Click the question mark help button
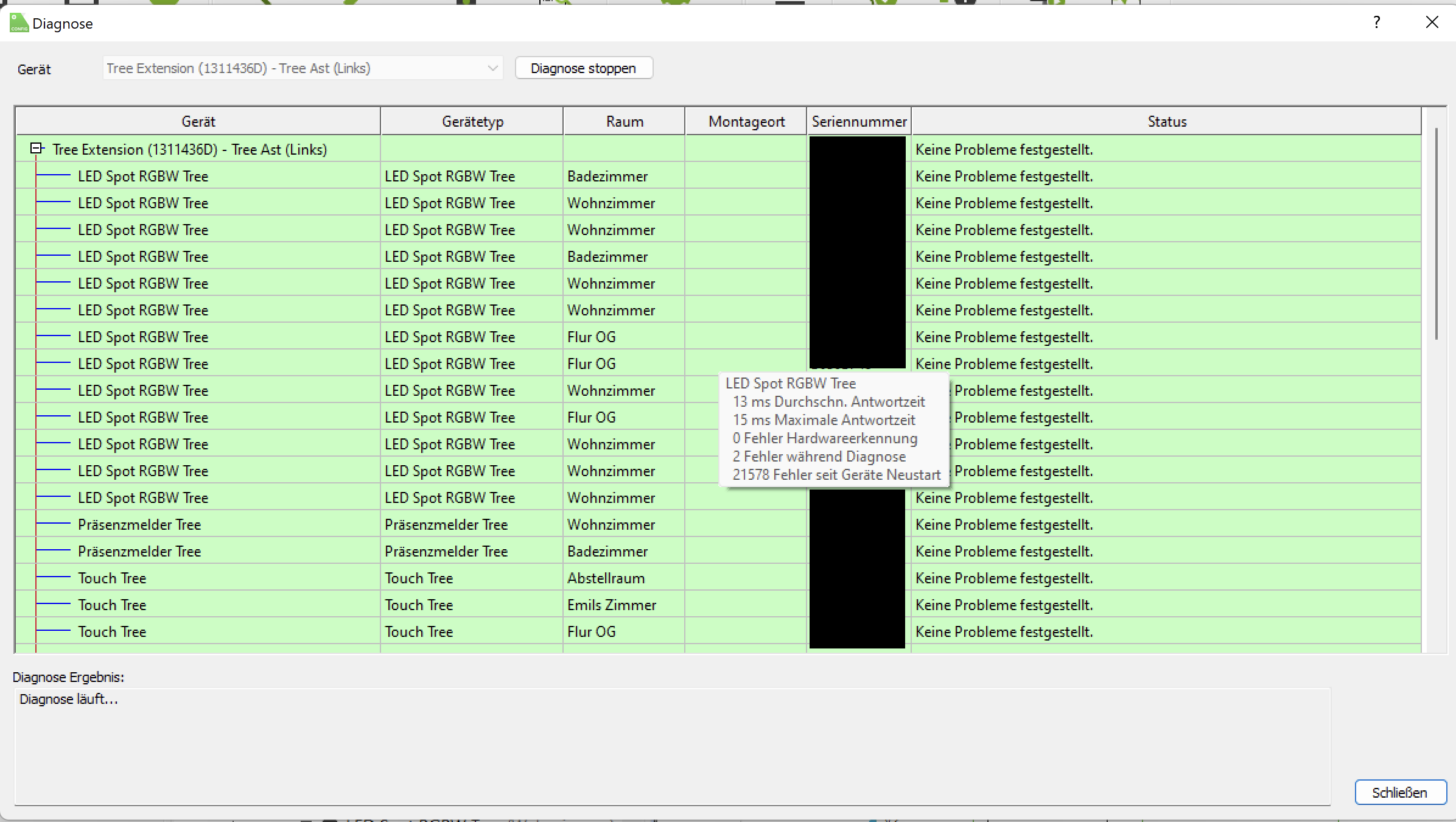 pos(1376,23)
